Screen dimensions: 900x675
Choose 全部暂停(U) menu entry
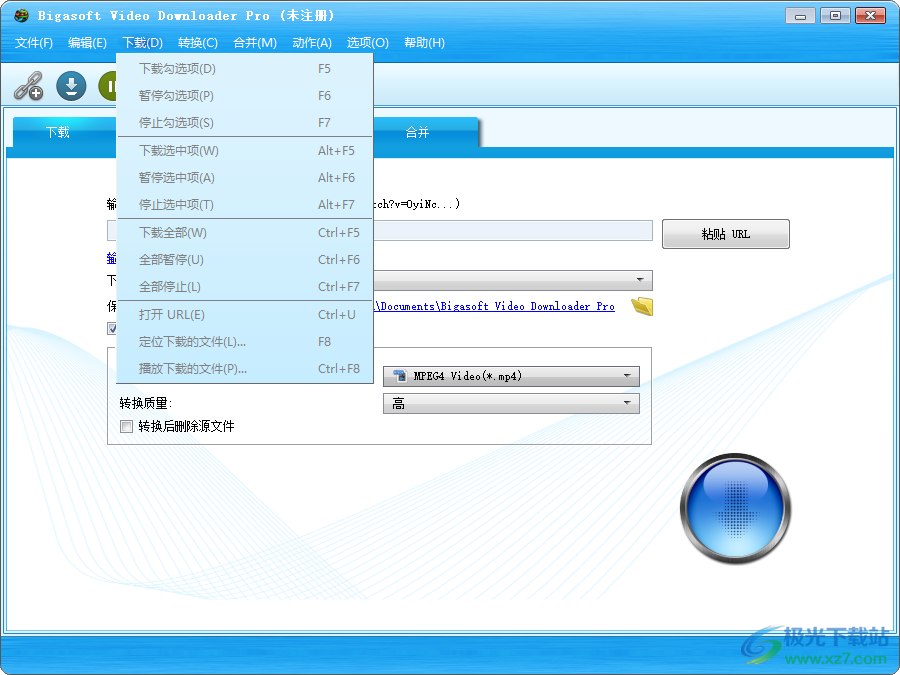(x=245, y=260)
